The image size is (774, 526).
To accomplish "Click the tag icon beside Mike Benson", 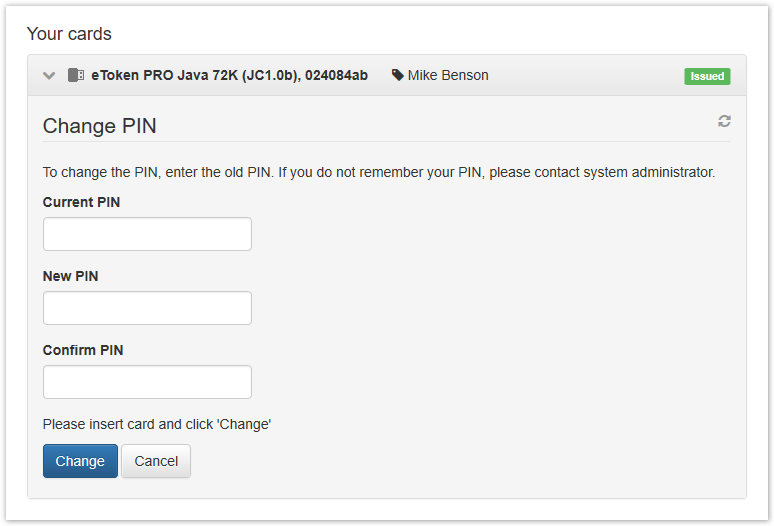I will pos(398,76).
